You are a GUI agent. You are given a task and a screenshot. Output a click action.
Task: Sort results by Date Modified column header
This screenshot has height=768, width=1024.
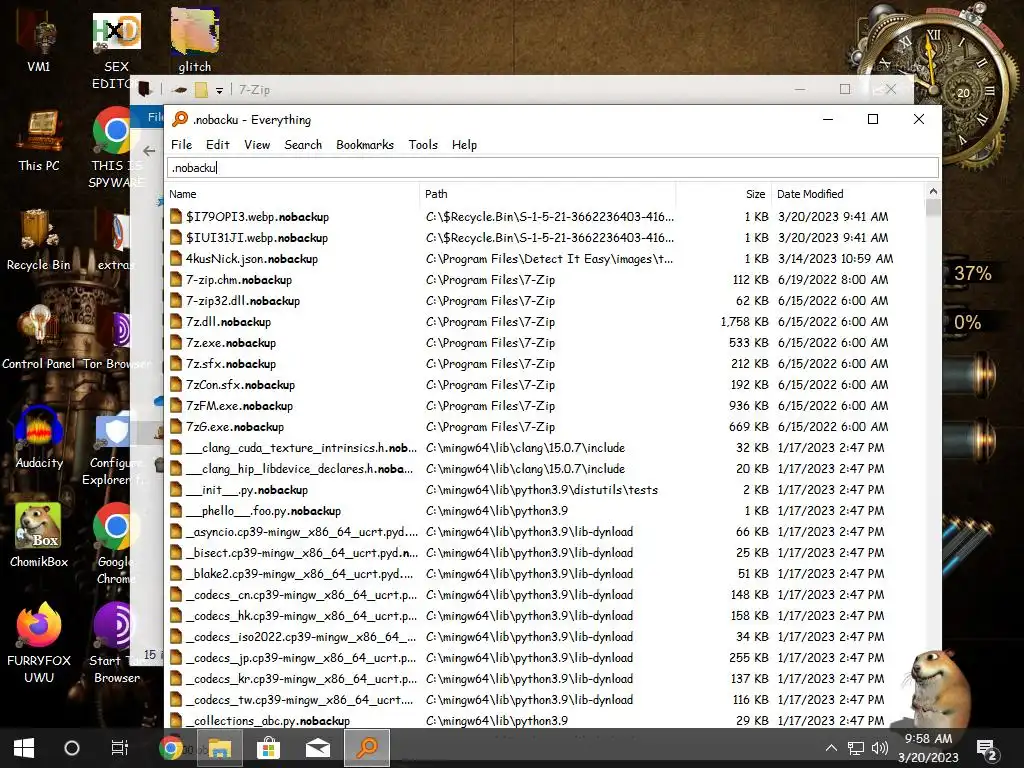(848, 194)
